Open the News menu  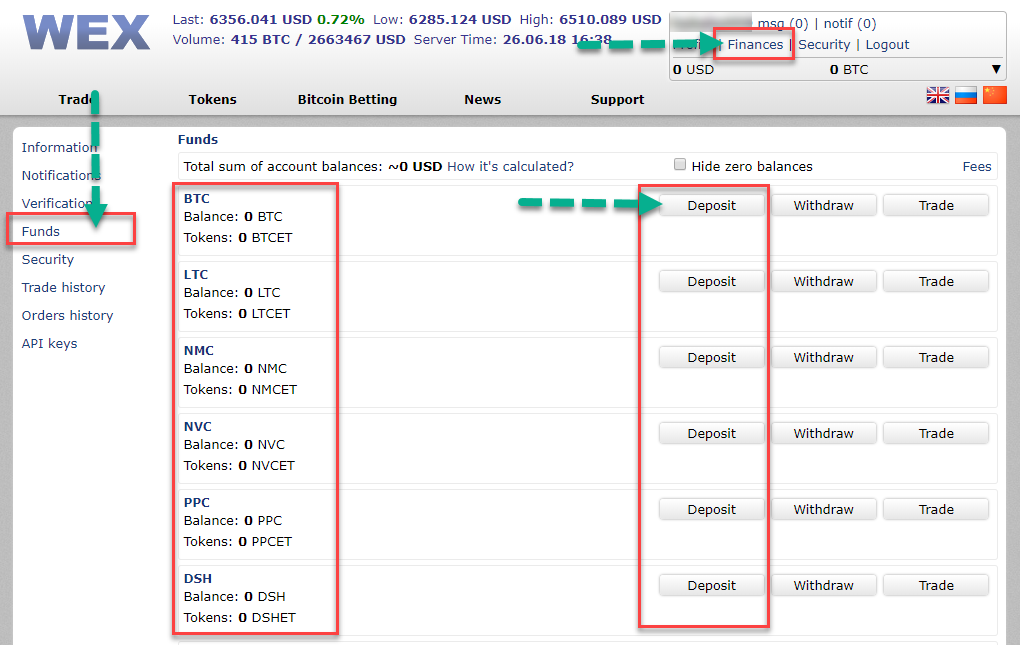point(483,99)
